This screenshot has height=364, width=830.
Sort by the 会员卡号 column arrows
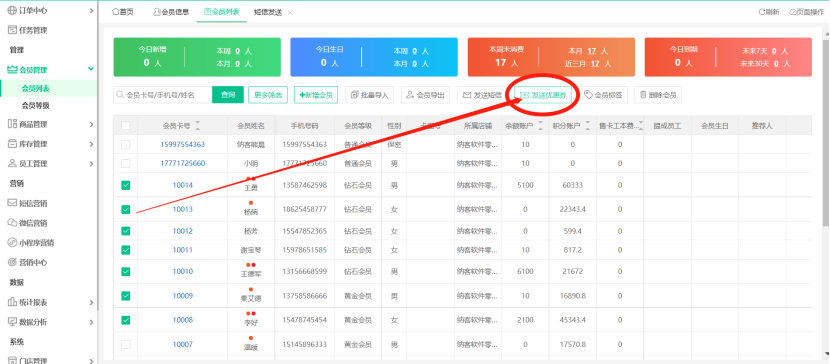pos(198,125)
